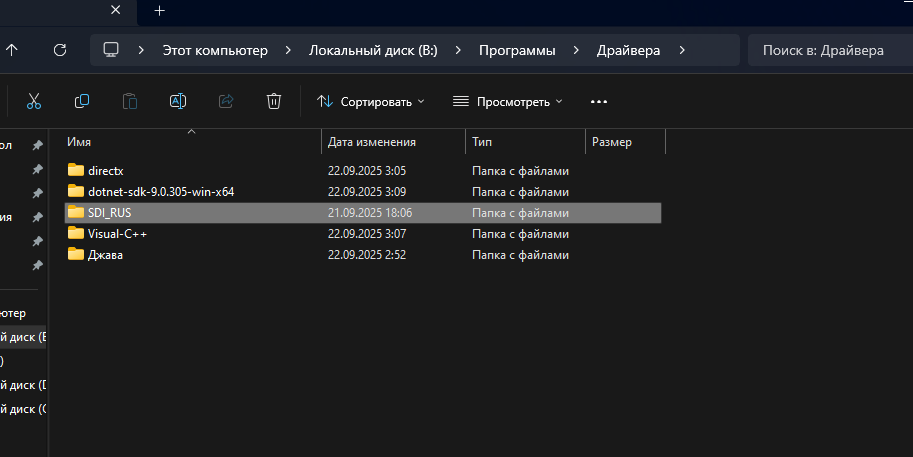
Task: Click the Rename icon in toolbar
Action: pos(178,101)
